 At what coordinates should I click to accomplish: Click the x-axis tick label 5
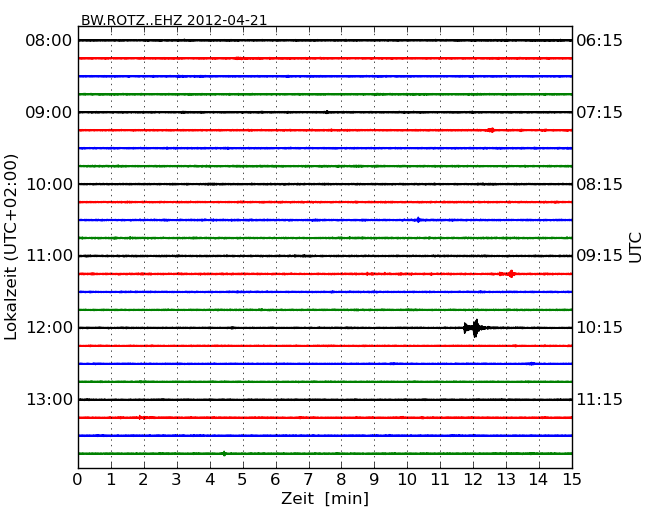point(243,479)
